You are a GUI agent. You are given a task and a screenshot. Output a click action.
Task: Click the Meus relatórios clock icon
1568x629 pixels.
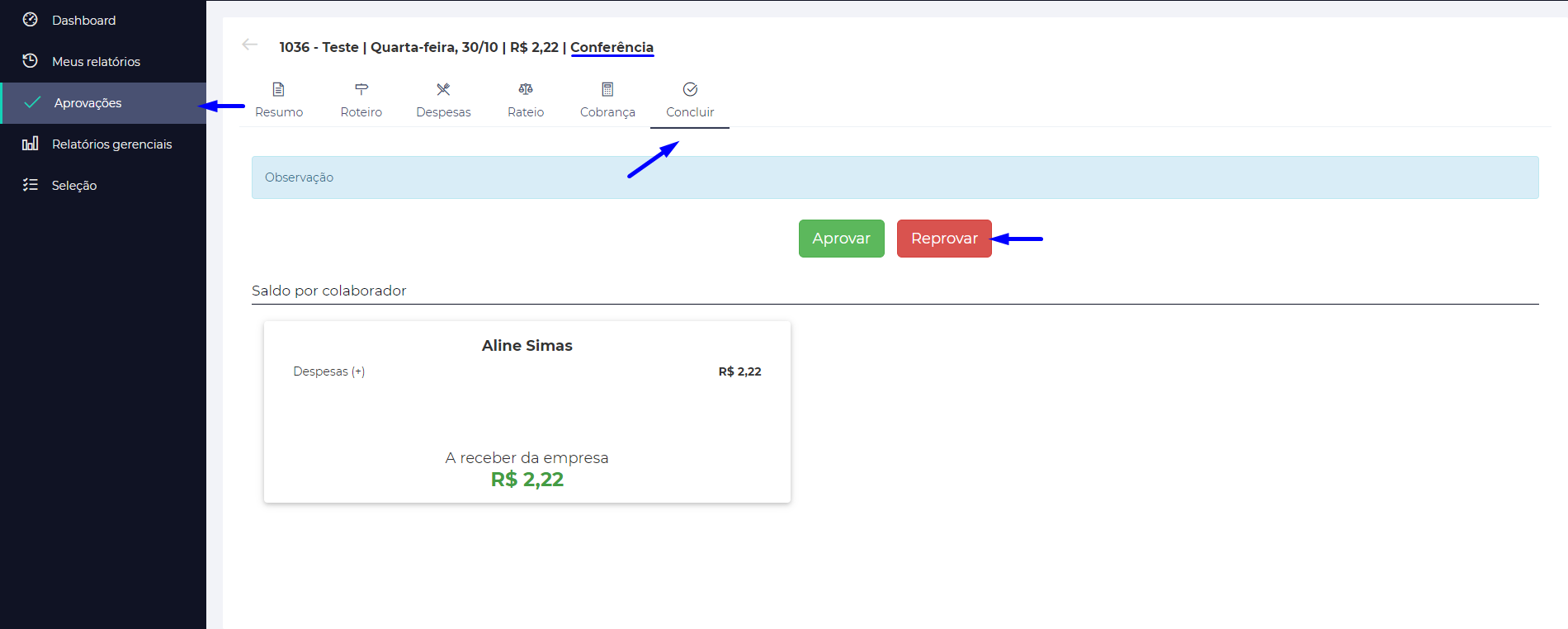click(x=31, y=61)
